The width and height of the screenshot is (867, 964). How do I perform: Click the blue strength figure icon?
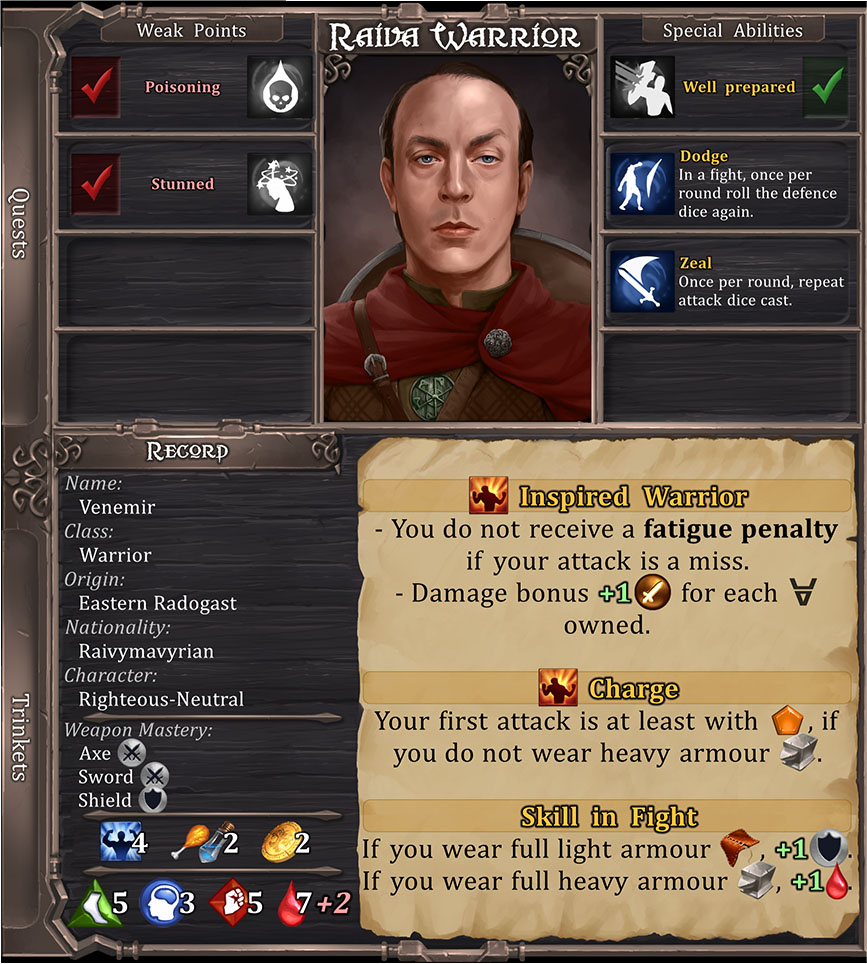121,841
